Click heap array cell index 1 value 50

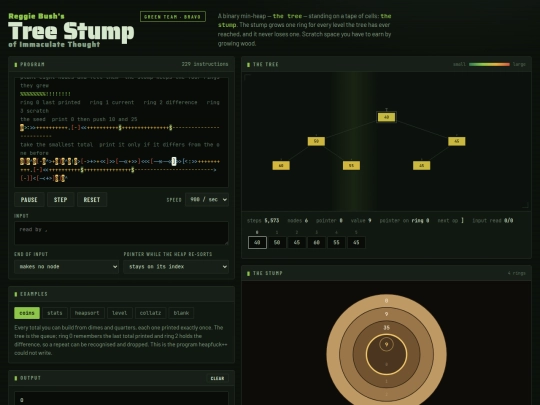pyautogui.click(x=277, y=242)
